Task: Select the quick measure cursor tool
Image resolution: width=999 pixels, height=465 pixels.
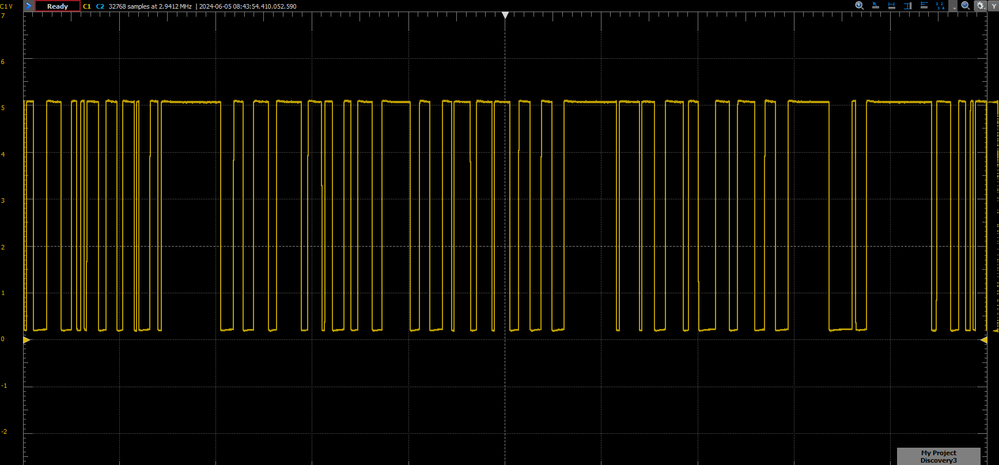Action: click(875, 5)
